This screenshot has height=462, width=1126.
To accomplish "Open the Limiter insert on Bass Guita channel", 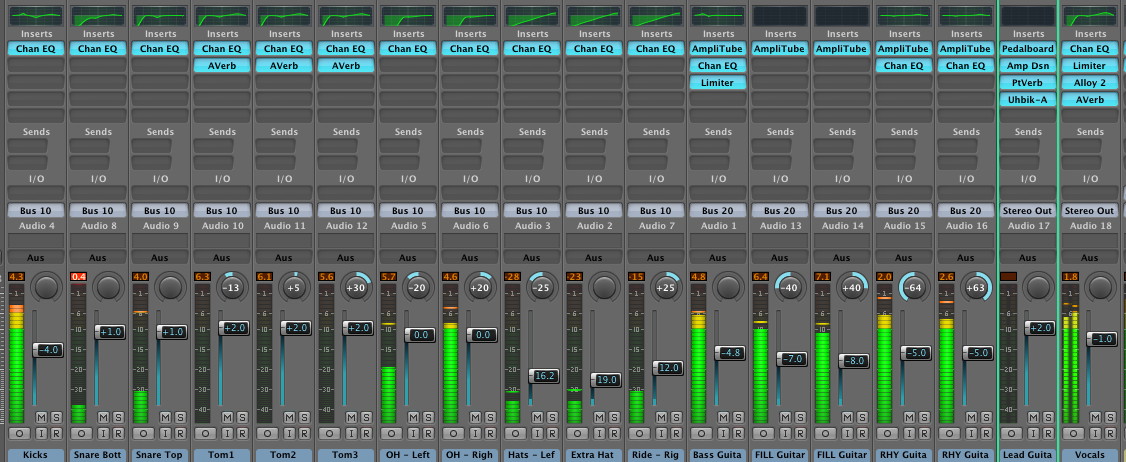I will [717, 82].
